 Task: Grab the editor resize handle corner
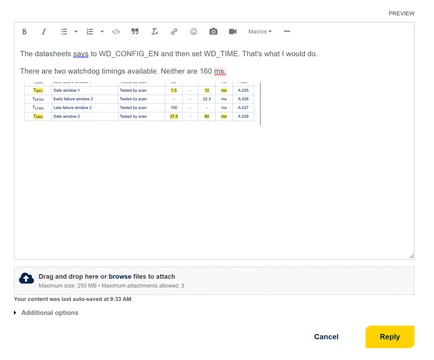click(412, 256)
